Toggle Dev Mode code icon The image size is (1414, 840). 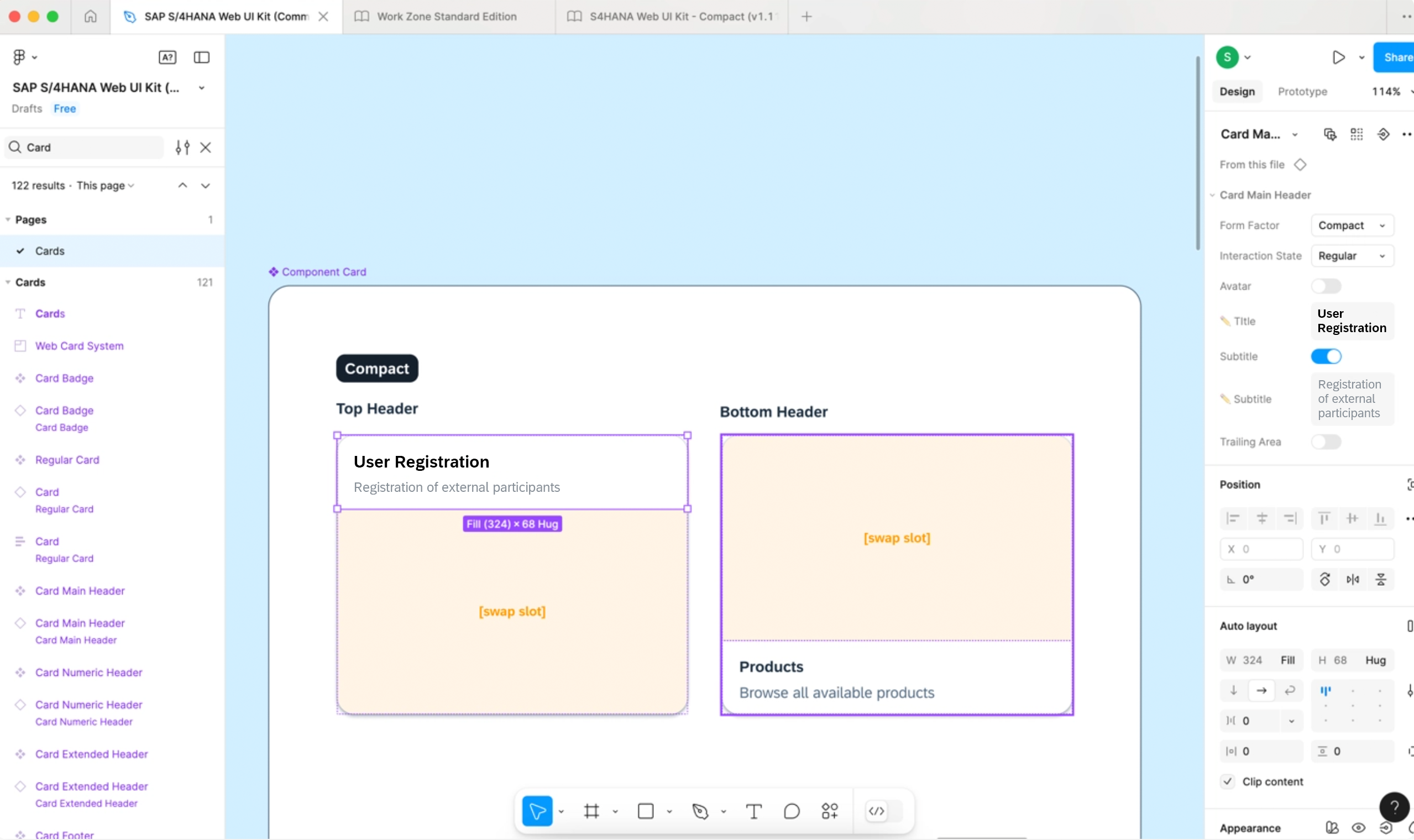click(876, 811)
